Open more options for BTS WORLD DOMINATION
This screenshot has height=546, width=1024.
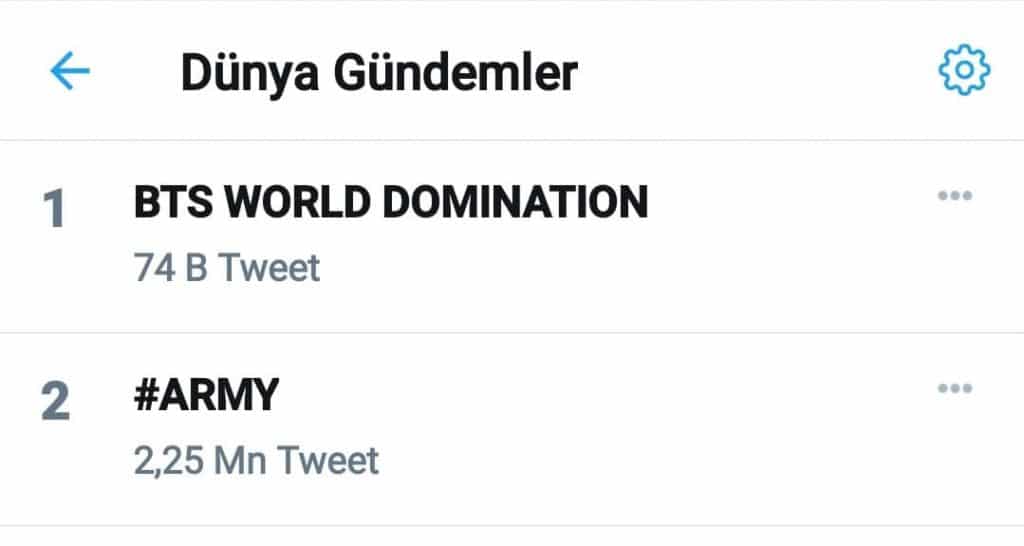[x=954, y=196]
